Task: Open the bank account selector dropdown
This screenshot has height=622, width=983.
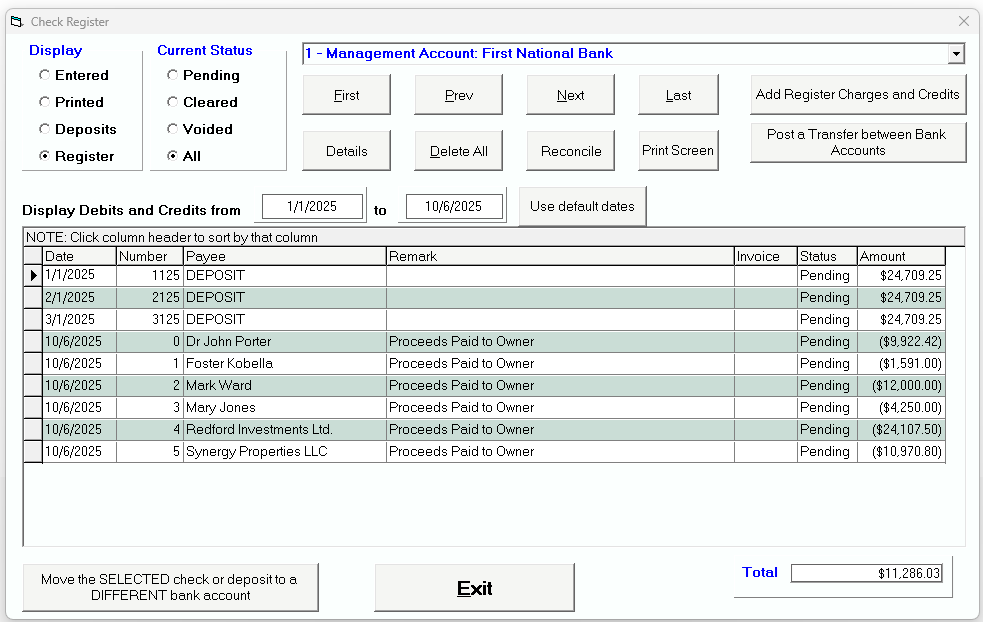Action: coord(957,54)
